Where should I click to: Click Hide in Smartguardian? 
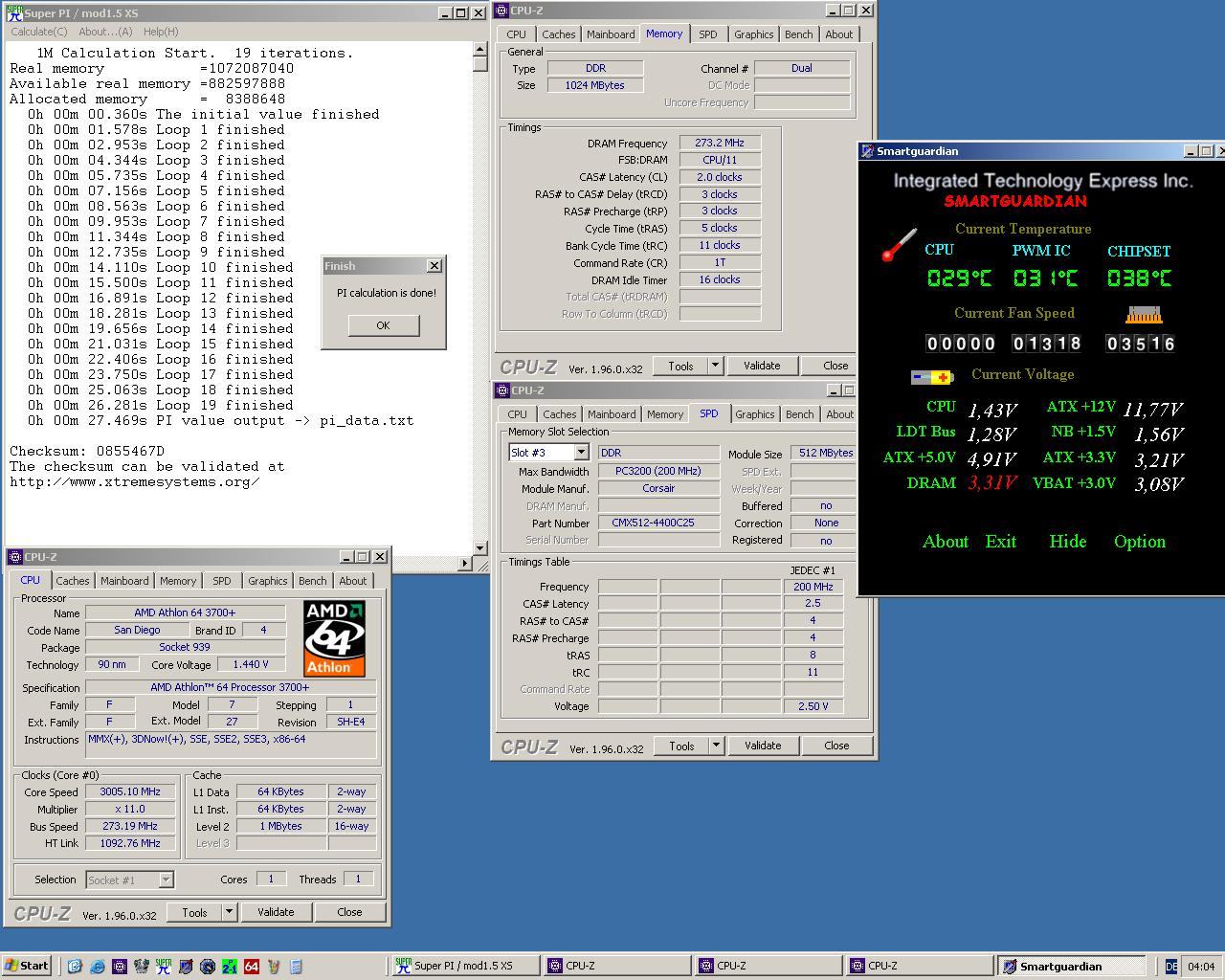tap(1067, 542)
